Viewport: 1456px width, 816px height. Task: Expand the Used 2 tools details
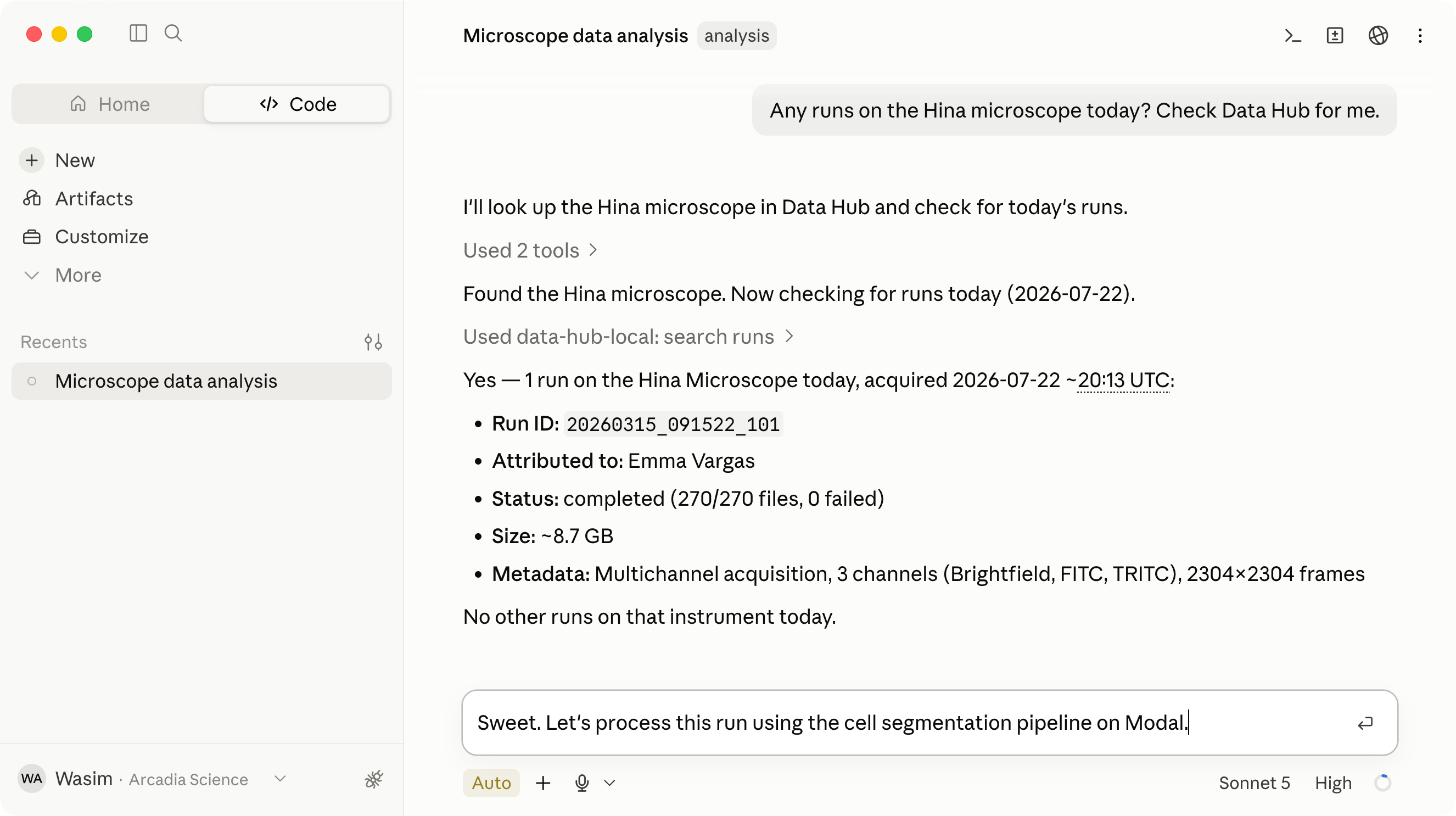click(x=530, y=250)
